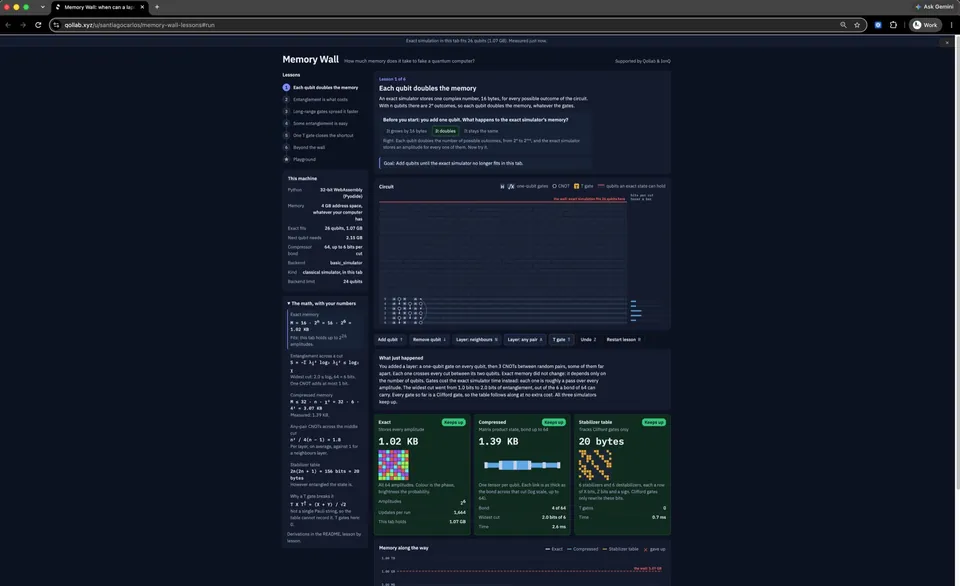This screenshot has width=960, height=586.
Task: Dismiss the exact simulation banner
Action: [x=947, y=42]
